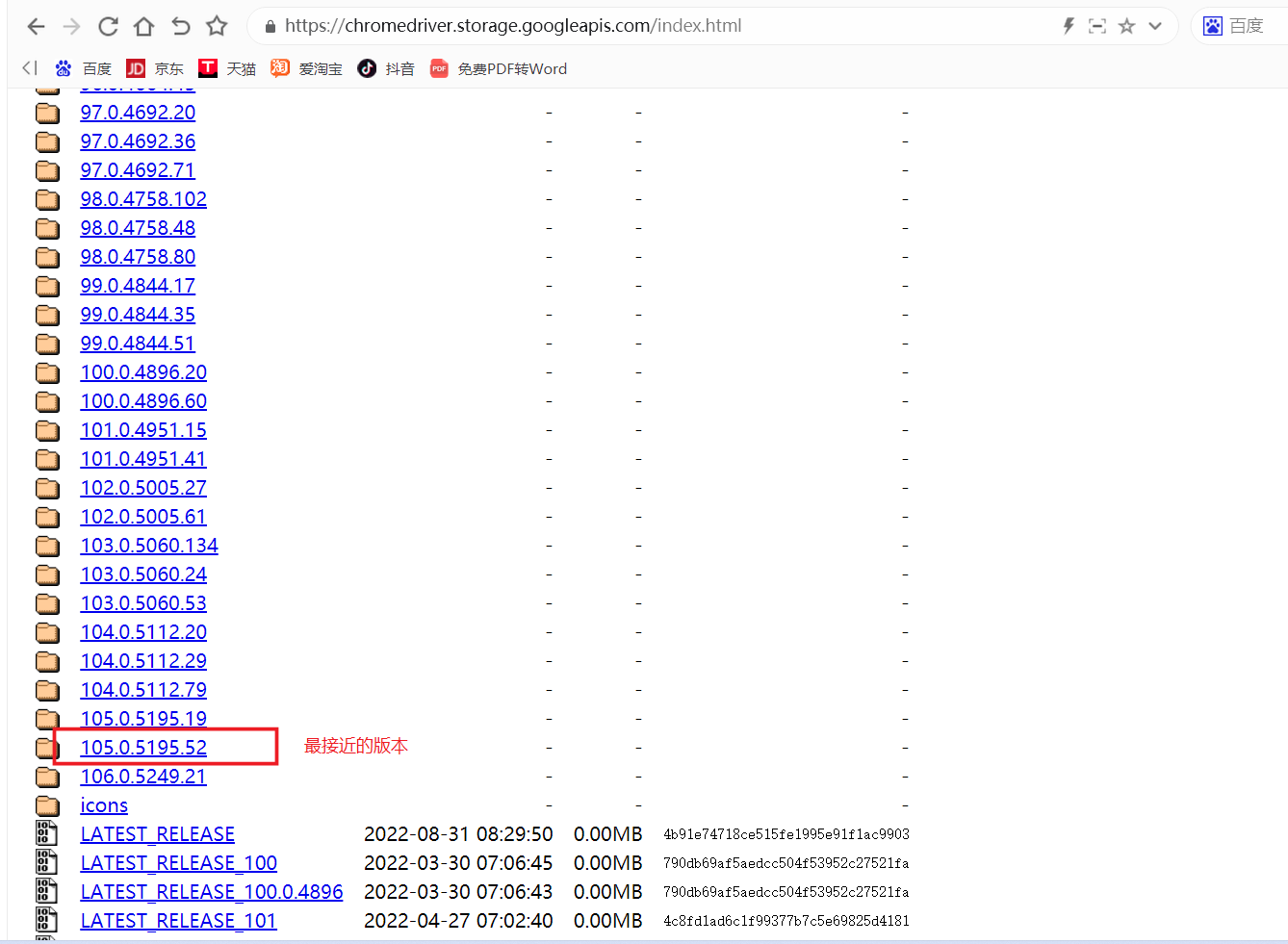The image size is (1288, 944).
Task: Click binary file icon beside LATEST_RELEASE_101
Action: click(46, 920)
